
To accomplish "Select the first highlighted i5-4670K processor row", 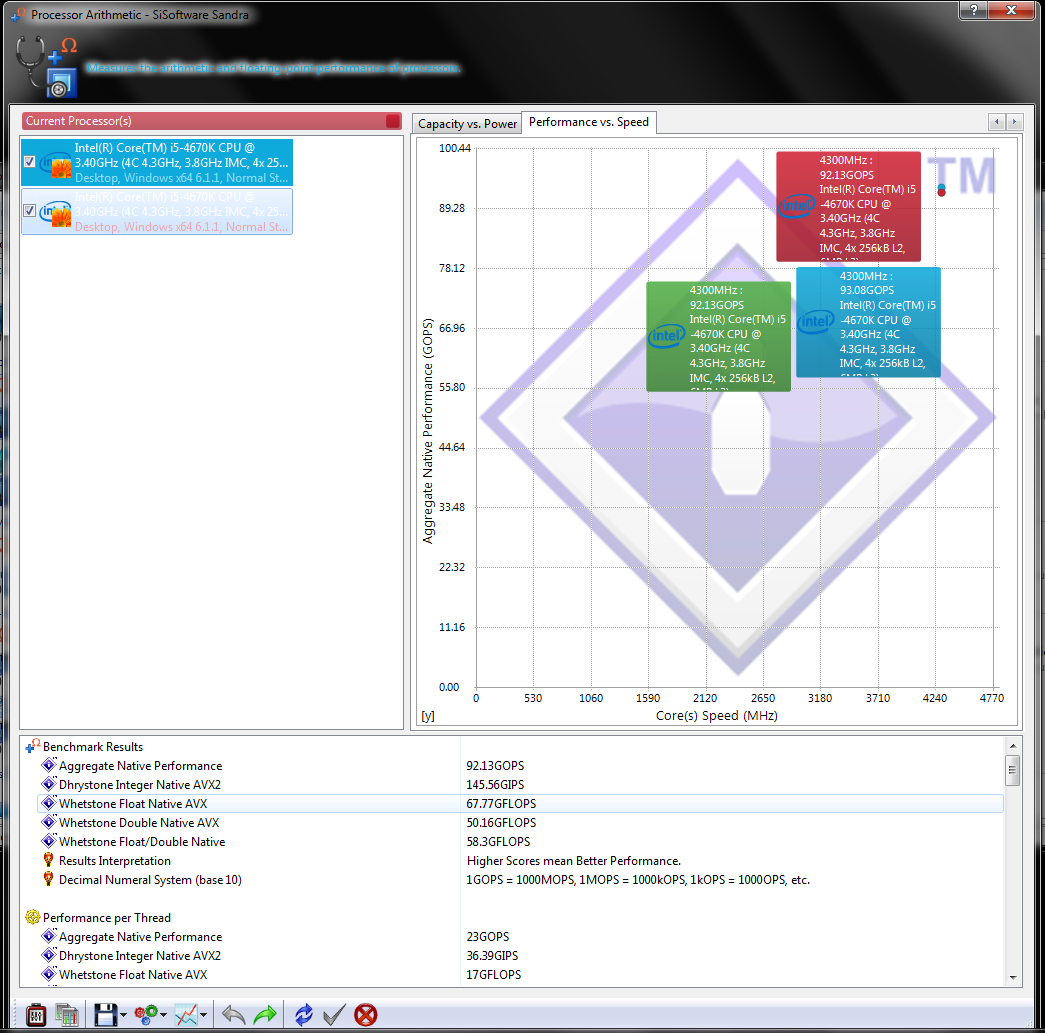I will click(157, 162).
